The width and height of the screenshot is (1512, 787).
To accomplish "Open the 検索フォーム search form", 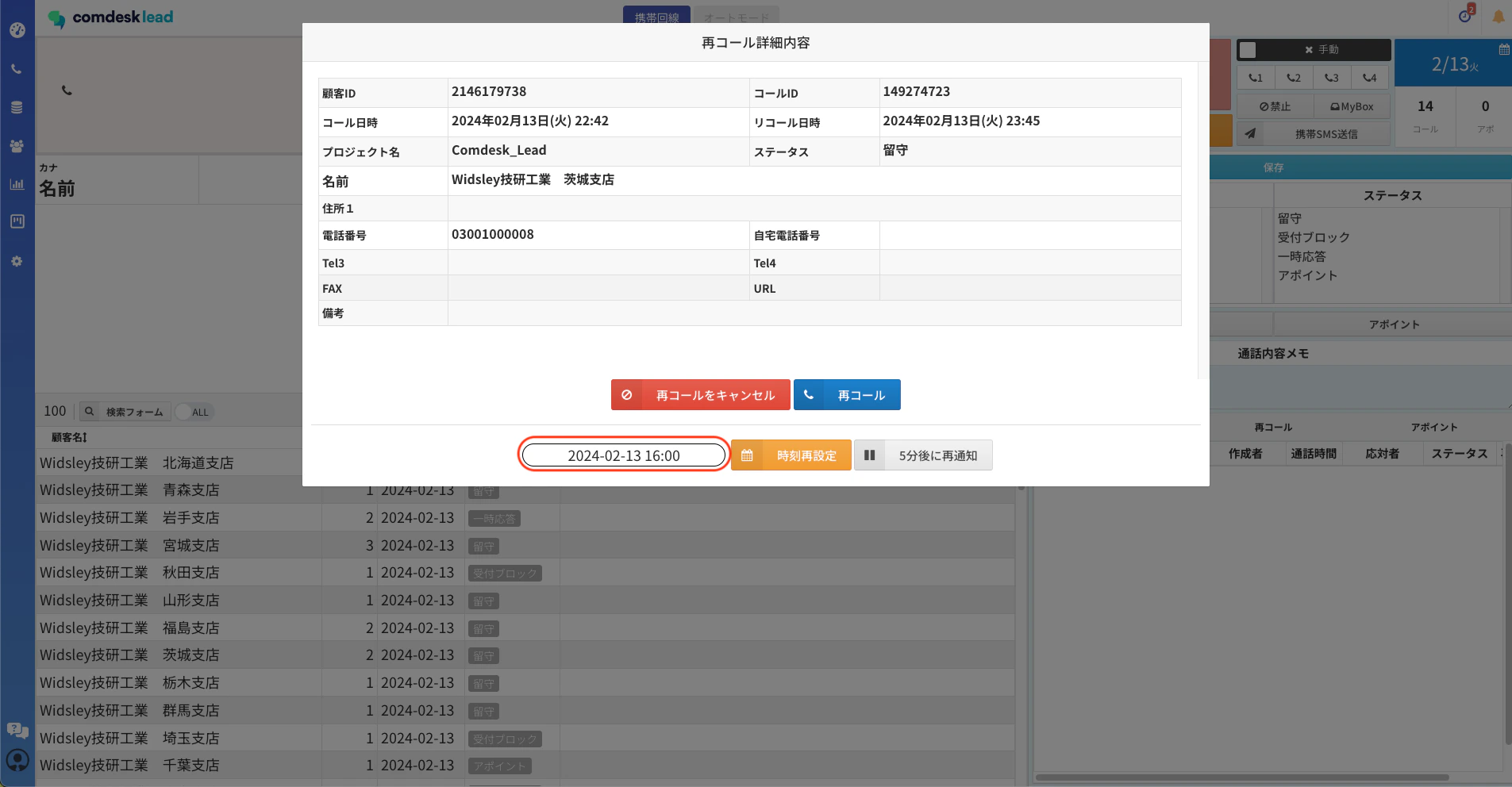I will click(x=125, y=412).
